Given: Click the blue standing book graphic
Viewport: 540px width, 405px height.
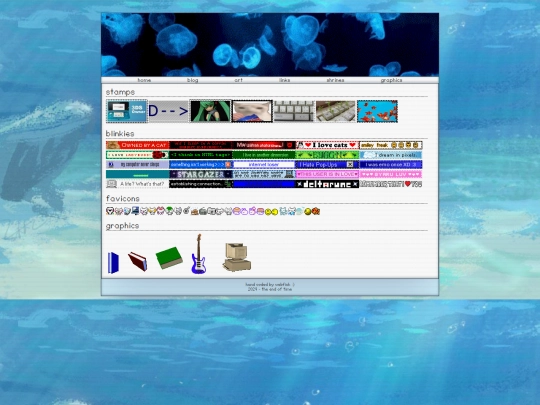Looking at the screenshot, I should (x=113, y=263).
